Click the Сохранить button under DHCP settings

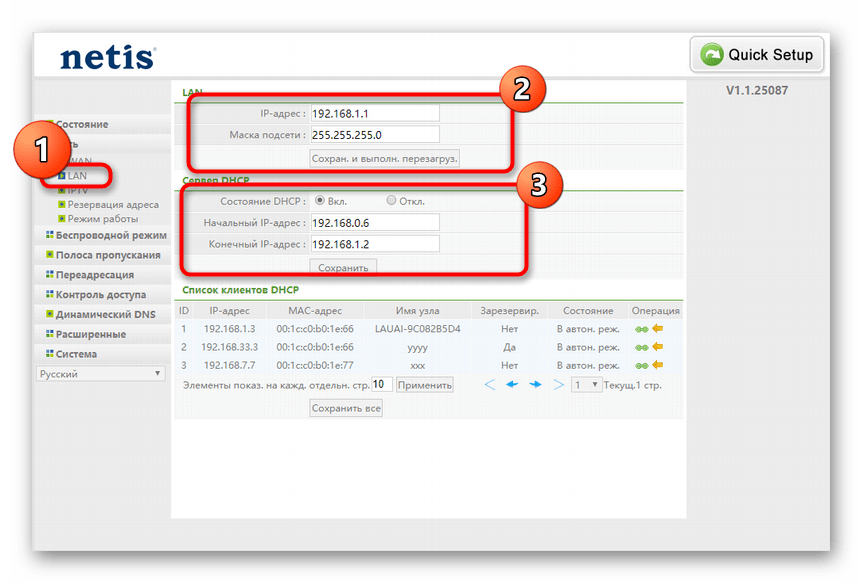click(x=343, y=267)
